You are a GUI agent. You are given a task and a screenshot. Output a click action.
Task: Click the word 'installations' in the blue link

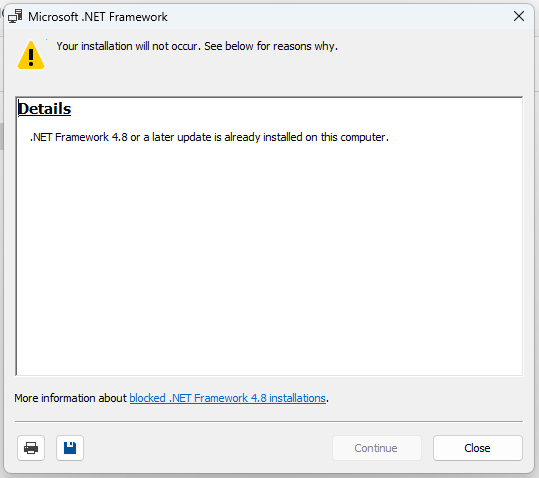[297, 398]
